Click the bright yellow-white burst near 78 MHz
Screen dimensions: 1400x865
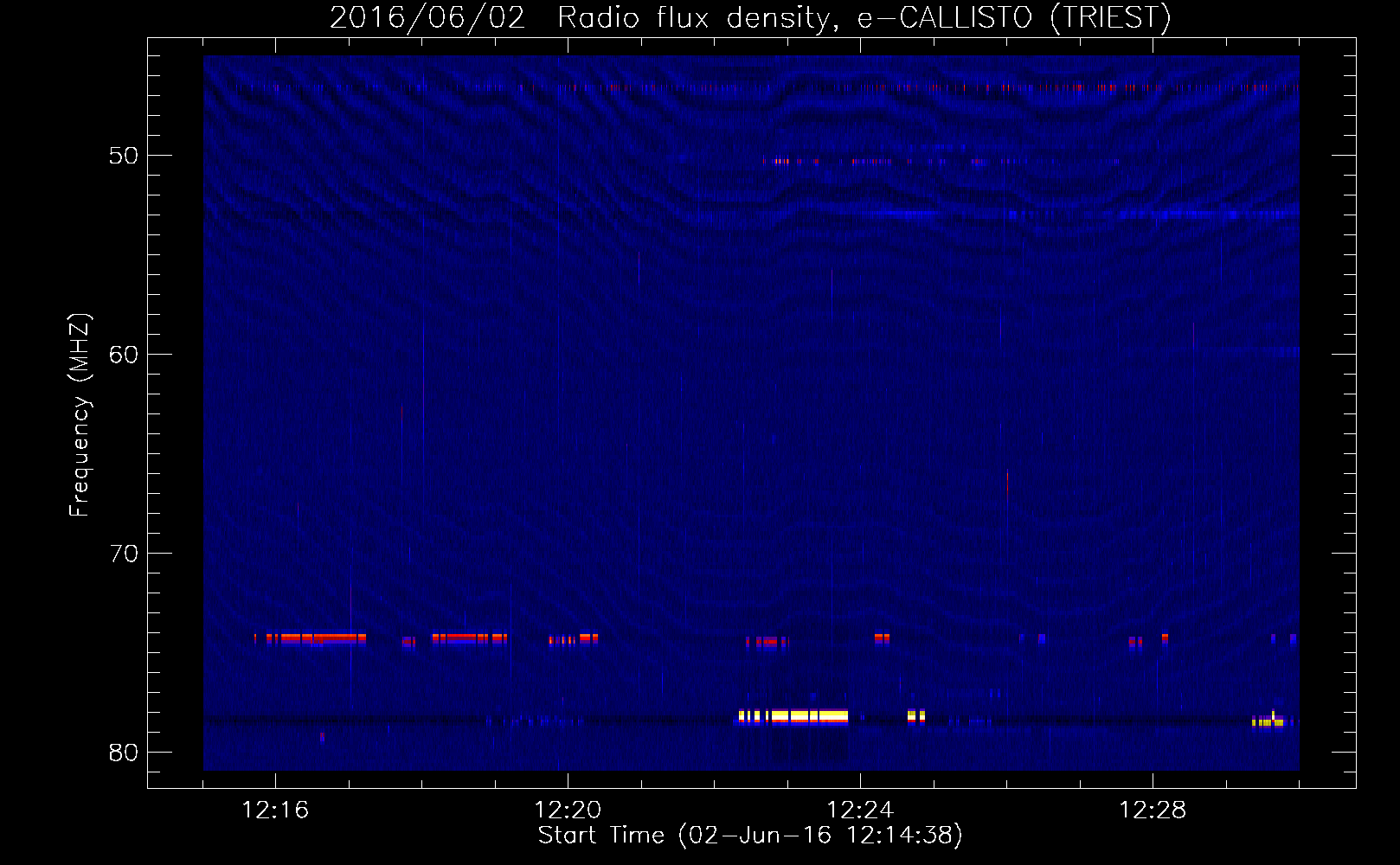point(793,716)
